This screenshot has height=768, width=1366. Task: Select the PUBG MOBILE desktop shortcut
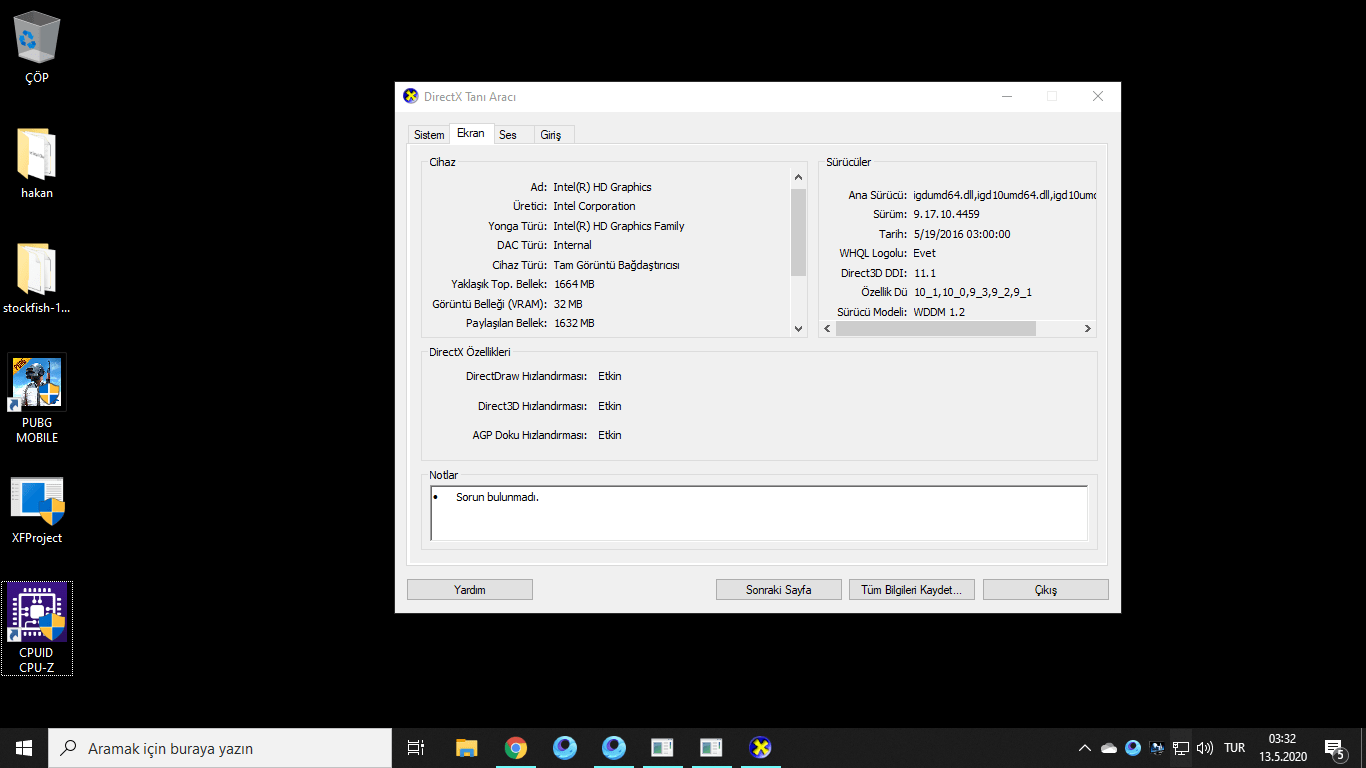(37, 398)
